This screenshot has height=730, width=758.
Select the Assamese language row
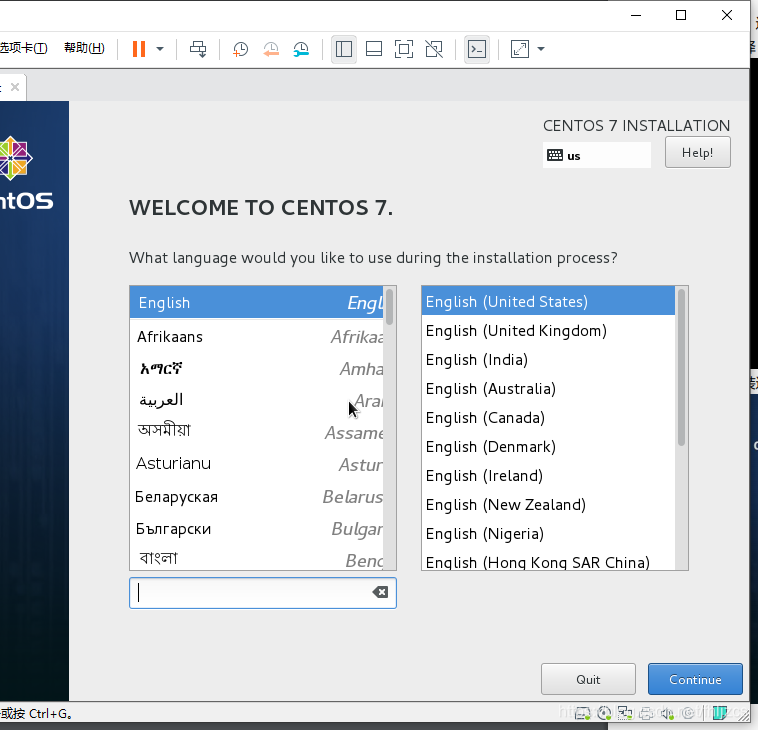[257, 432]
